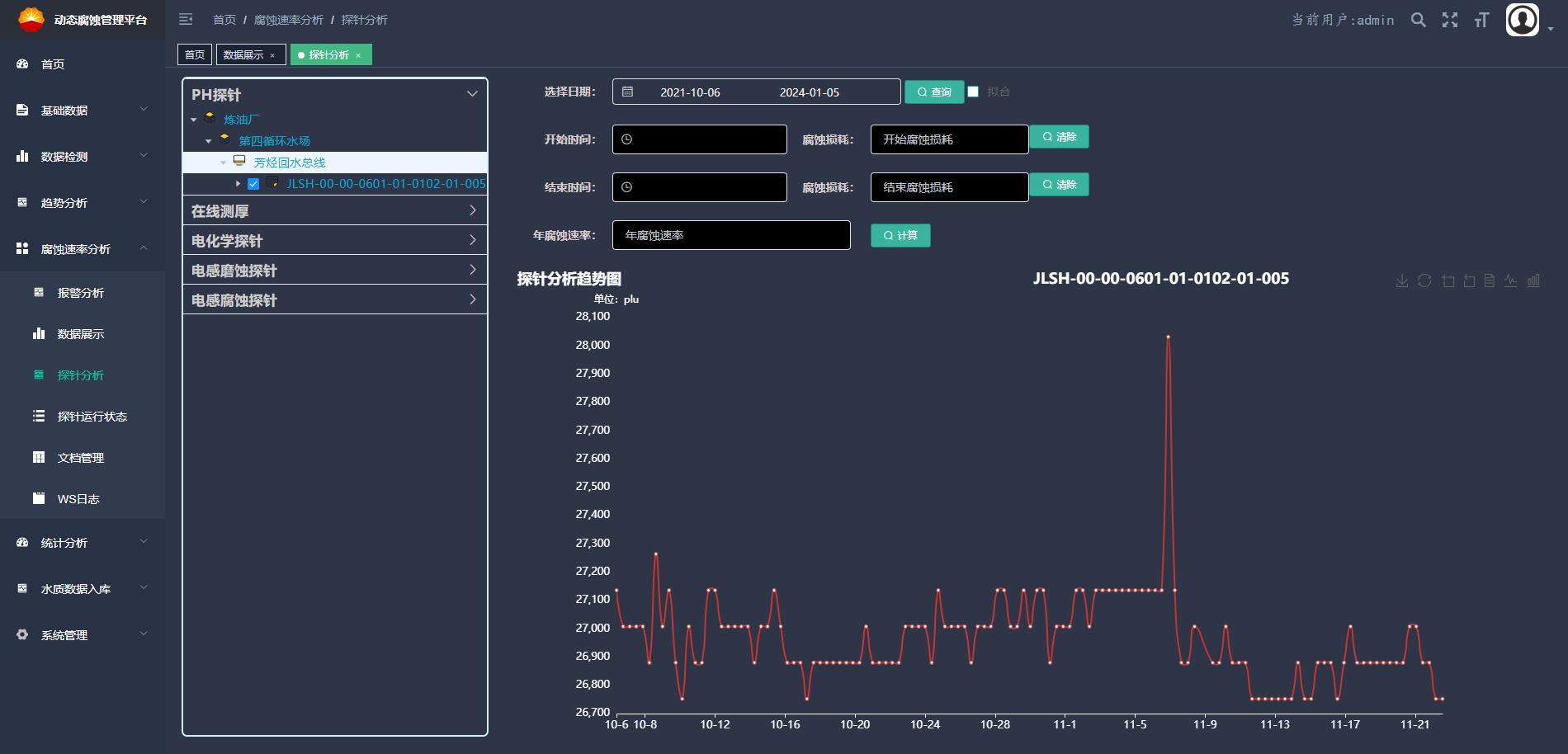This screenshot has height=754, width=1568.
Task: Click the 第四循环水场 node icon
Action: click(224, 139)
